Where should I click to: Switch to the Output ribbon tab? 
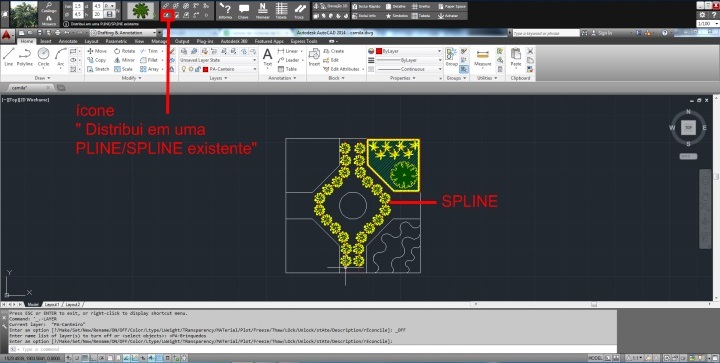[182, 41]
